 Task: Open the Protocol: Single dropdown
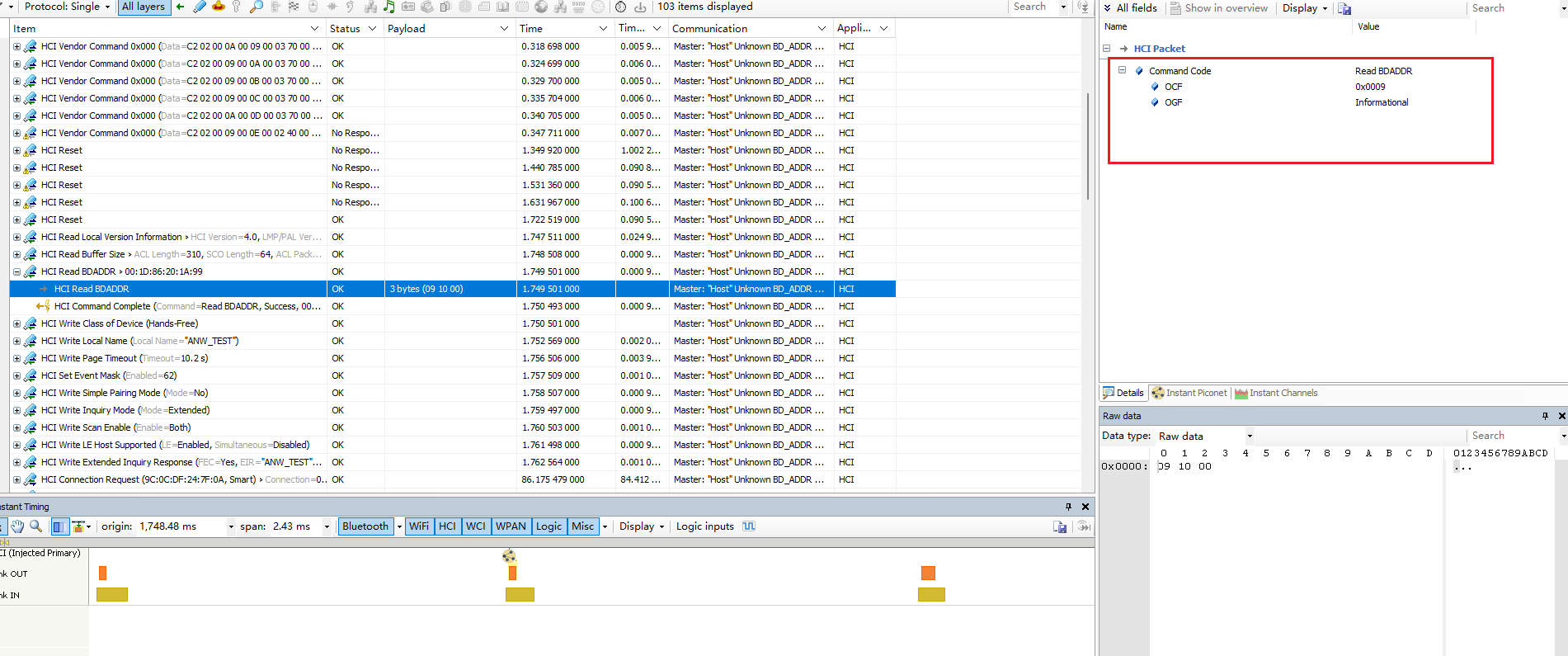67,7
